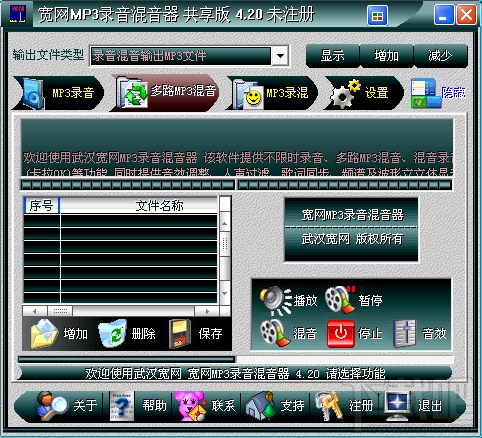Click the 录音混音输出MP3文件 combo field
The height and width of the screenshot is (438, 482).
click(180, 56)
